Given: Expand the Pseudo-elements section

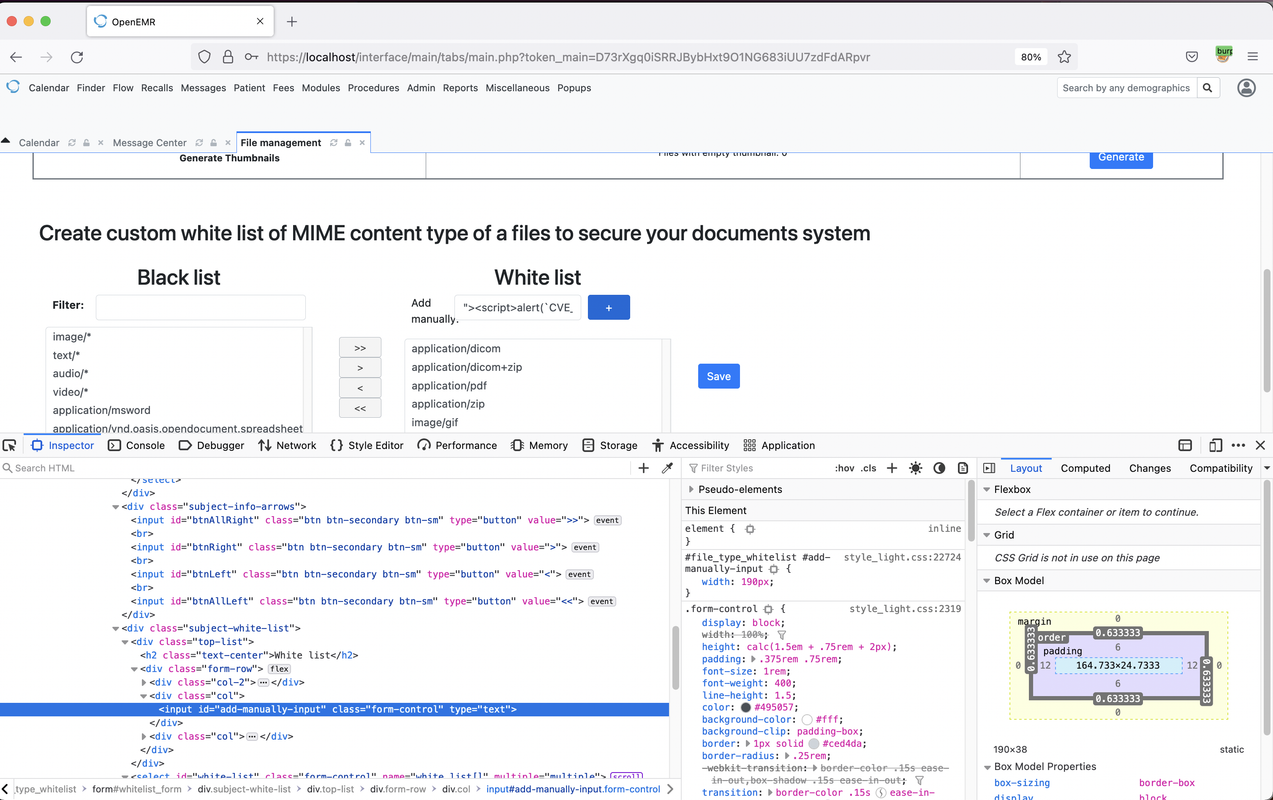Looking at the screenshot, I should [690, 489].
